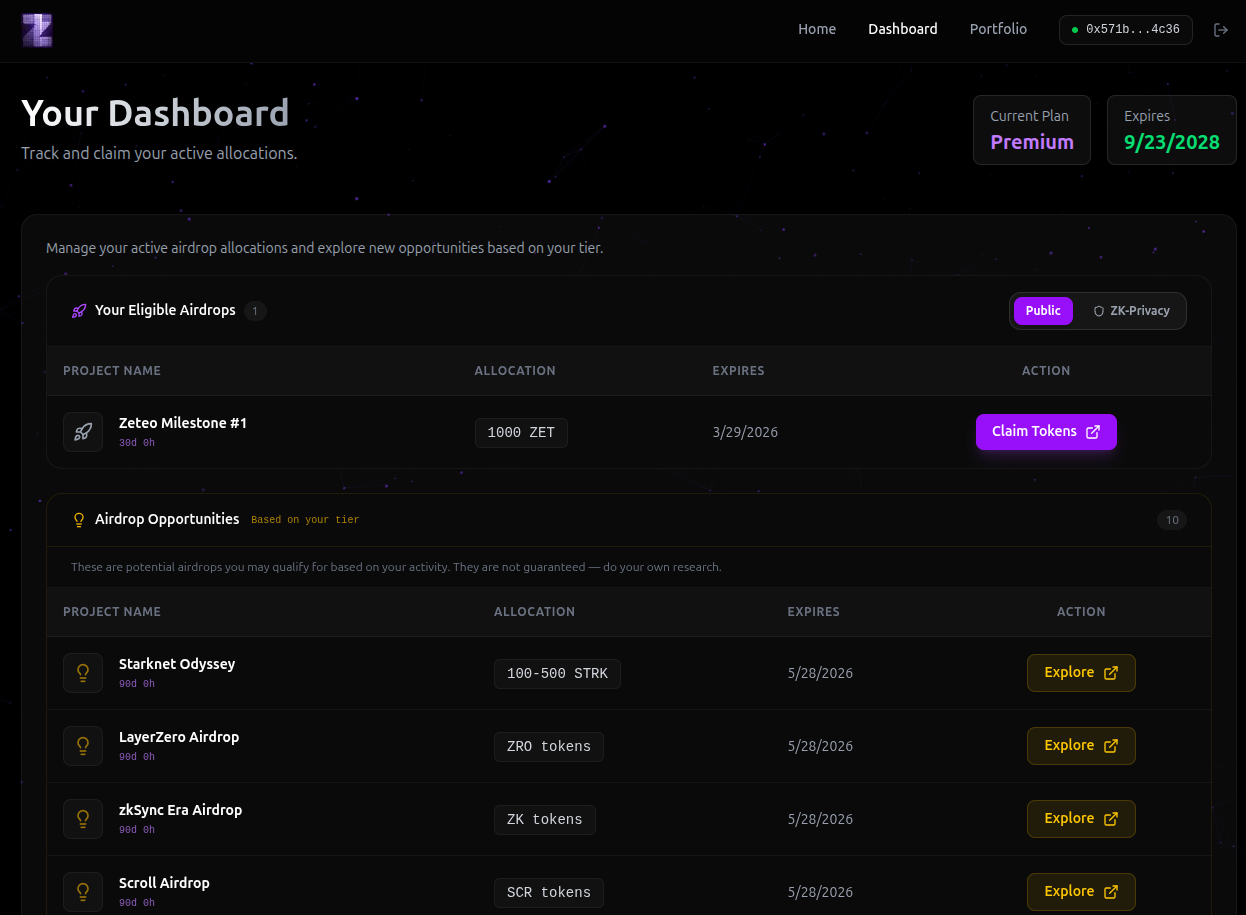Click lightbulb icon beside Scroll Airdrop
This screenshot has height=915, width=1246.
83,892
